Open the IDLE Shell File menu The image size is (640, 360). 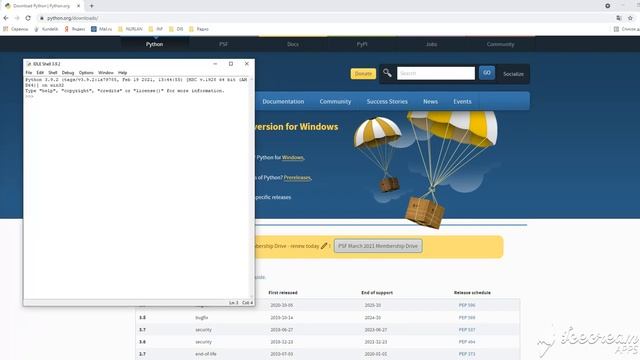coord(29,73)
